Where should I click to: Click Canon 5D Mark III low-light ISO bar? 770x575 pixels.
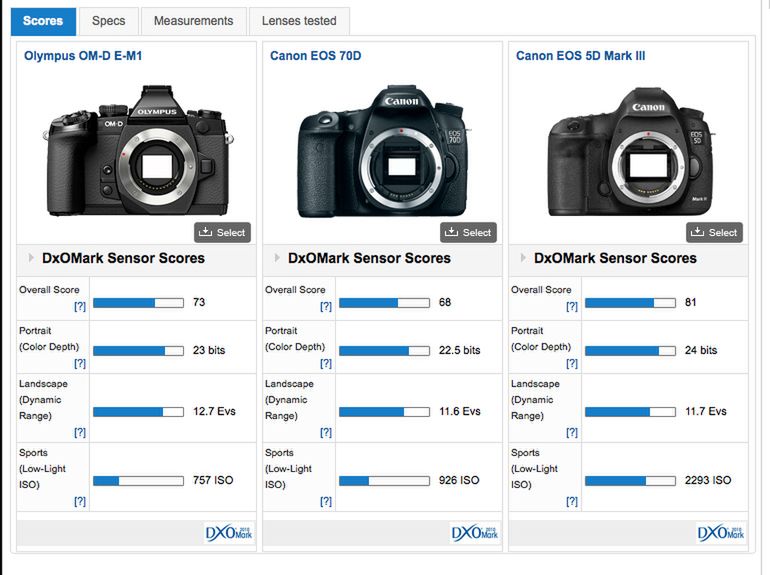(631, 481)
